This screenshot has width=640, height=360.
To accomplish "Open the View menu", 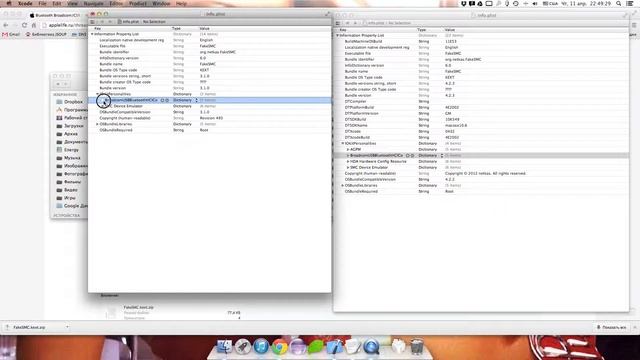I will [x=72, y=3].
